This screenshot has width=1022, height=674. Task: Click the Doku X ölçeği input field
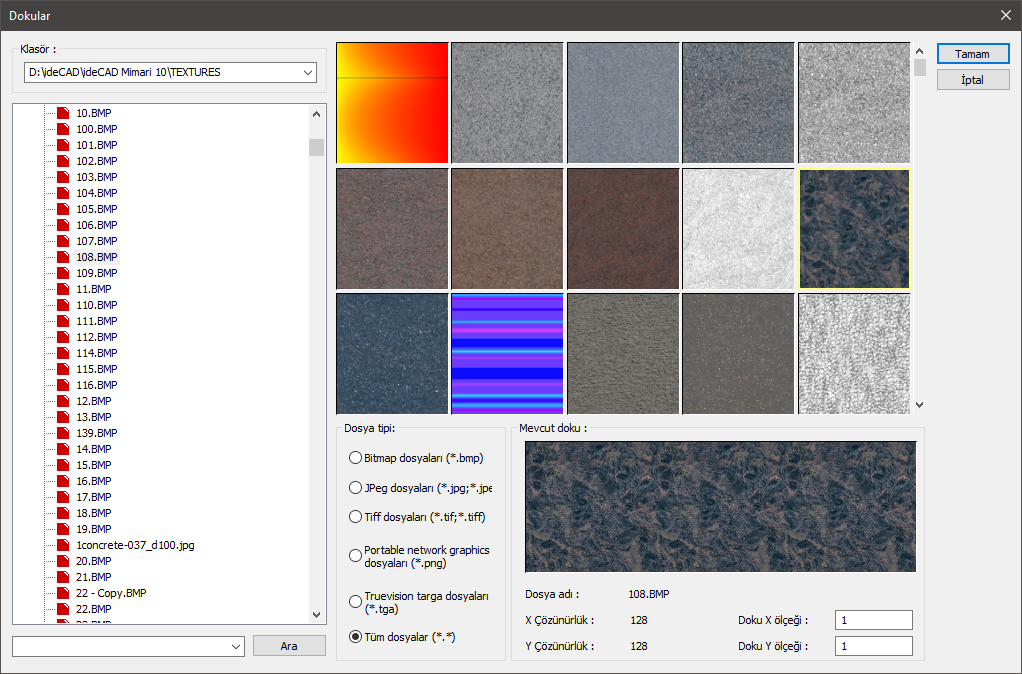pos(873,620)
